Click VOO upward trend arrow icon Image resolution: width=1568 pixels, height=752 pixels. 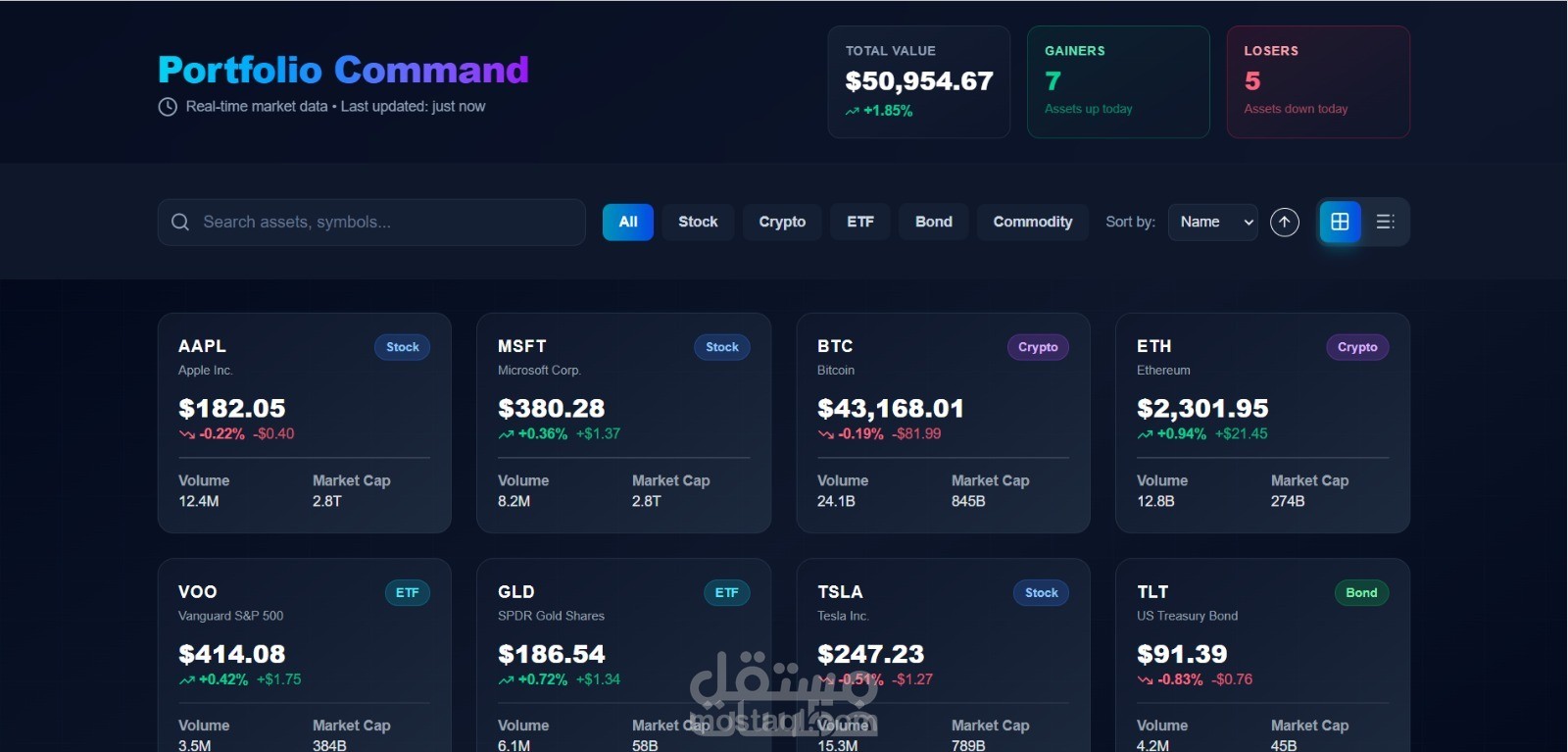187,679
